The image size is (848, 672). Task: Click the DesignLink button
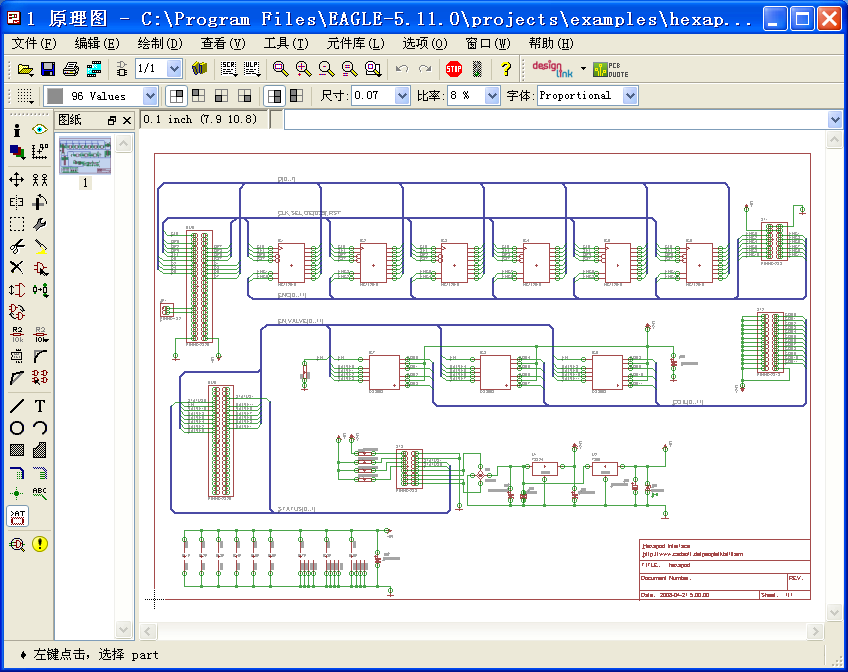(x=553, y=69)
